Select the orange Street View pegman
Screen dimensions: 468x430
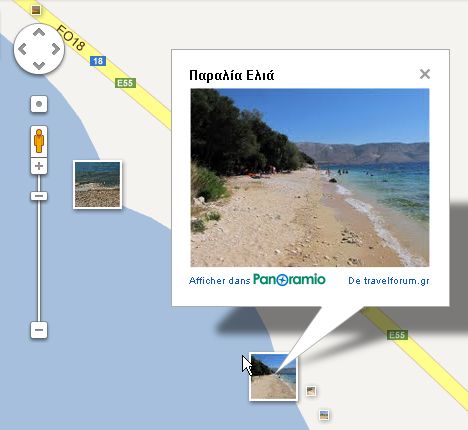(39, 141)
